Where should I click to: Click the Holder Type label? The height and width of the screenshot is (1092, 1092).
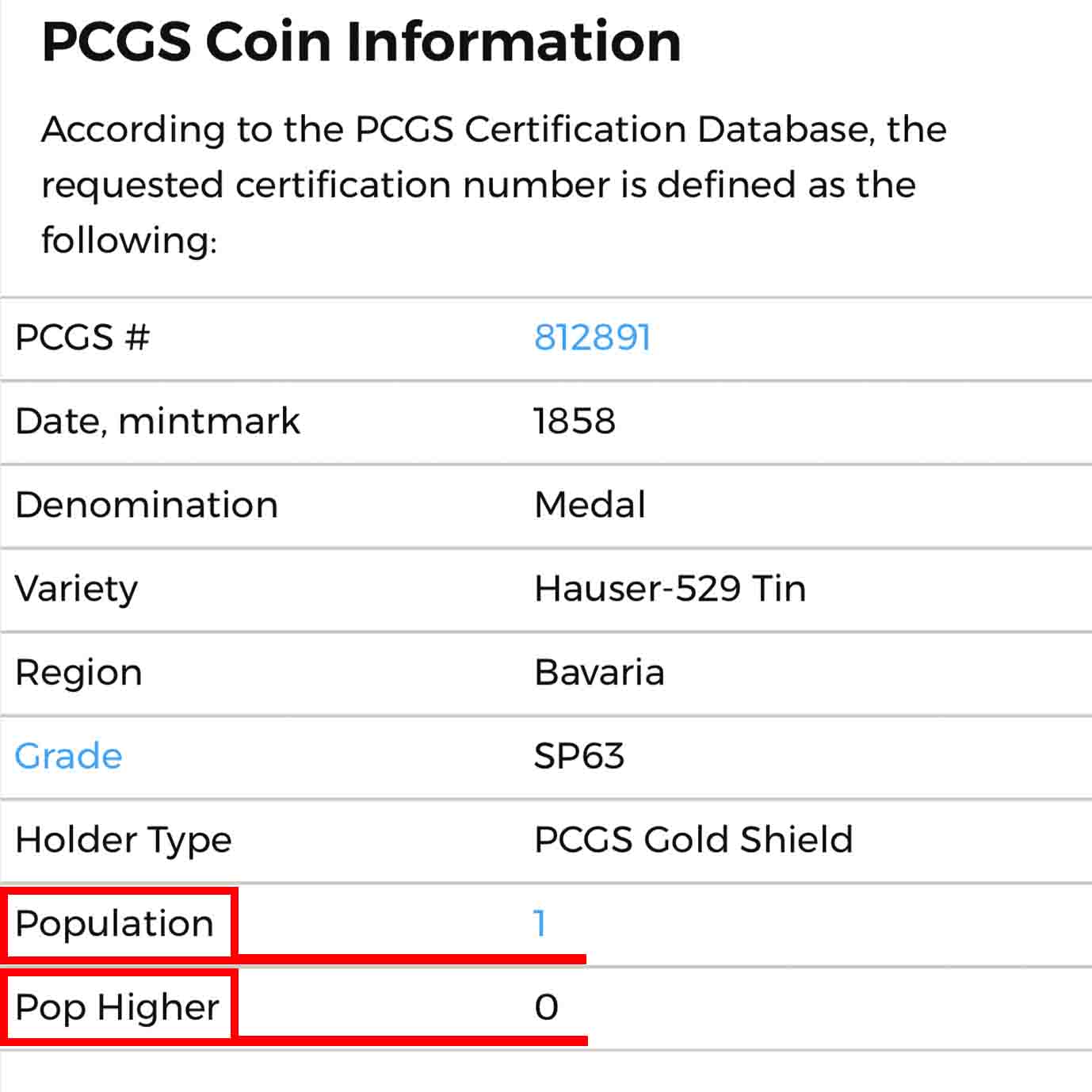pos(124,840)
